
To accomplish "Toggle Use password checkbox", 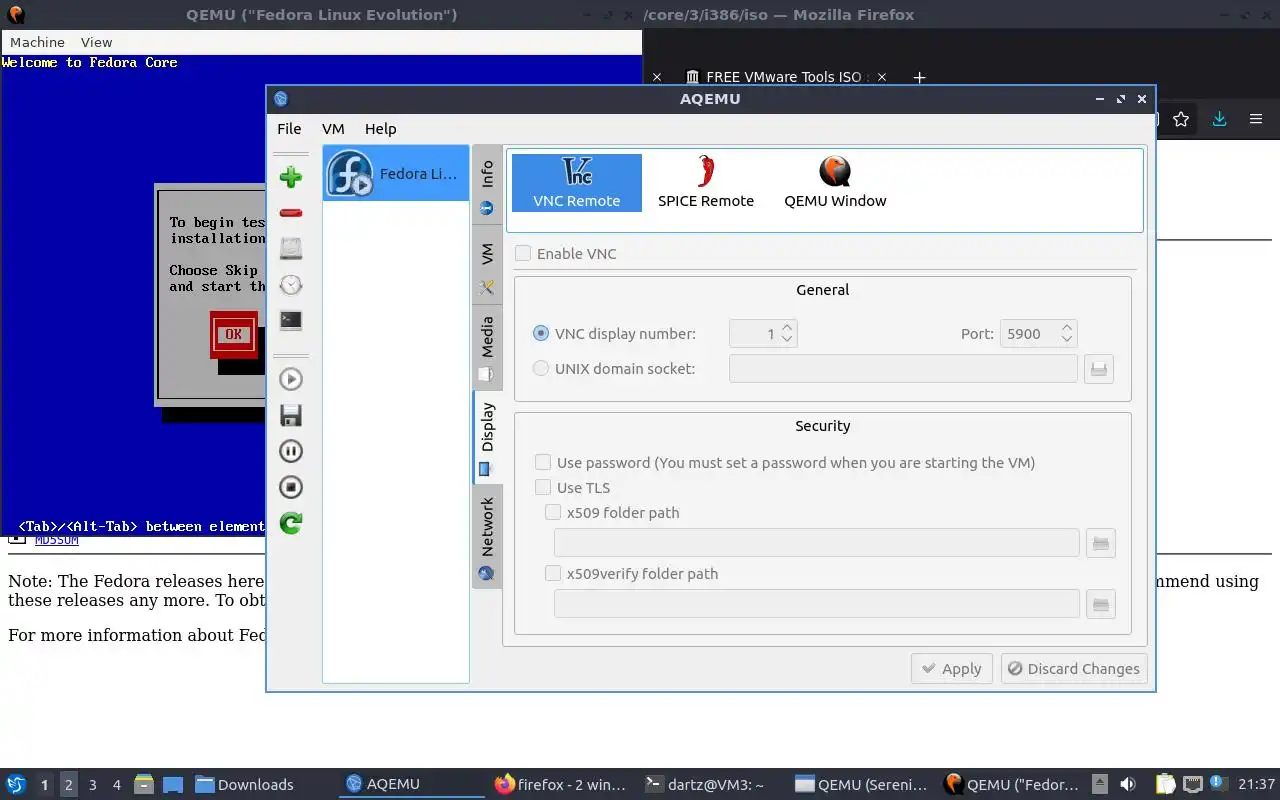I will pyautogui.click(x=543, y=462).
